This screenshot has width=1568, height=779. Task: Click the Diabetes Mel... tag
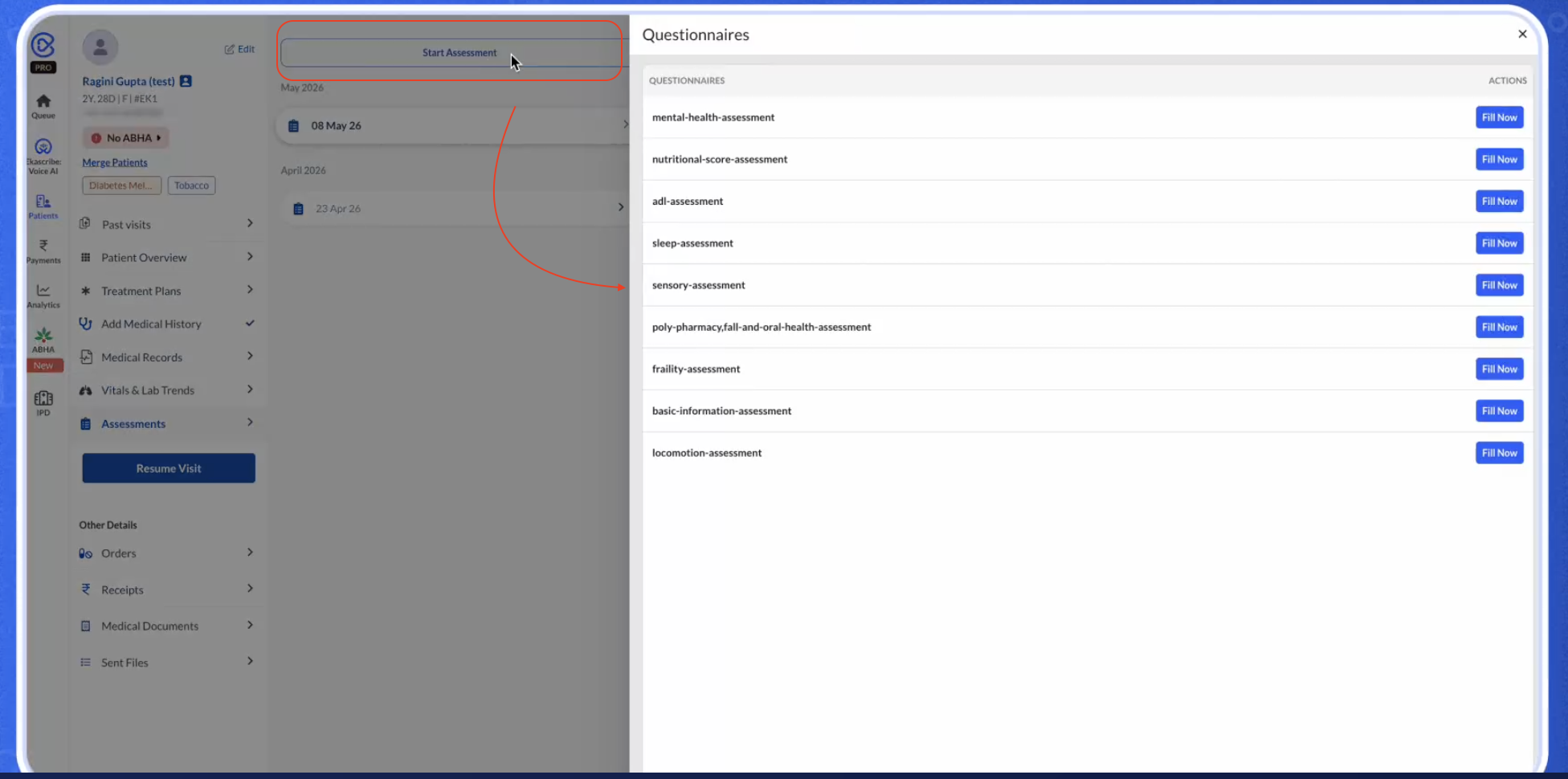coord(121,186)
